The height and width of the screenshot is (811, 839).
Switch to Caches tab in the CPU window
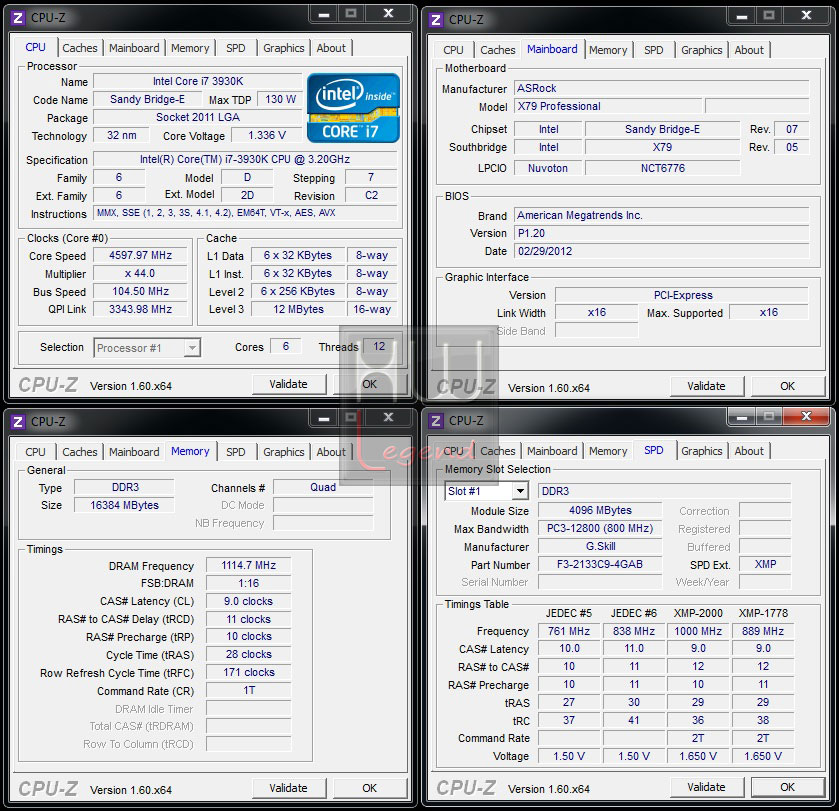80,48
